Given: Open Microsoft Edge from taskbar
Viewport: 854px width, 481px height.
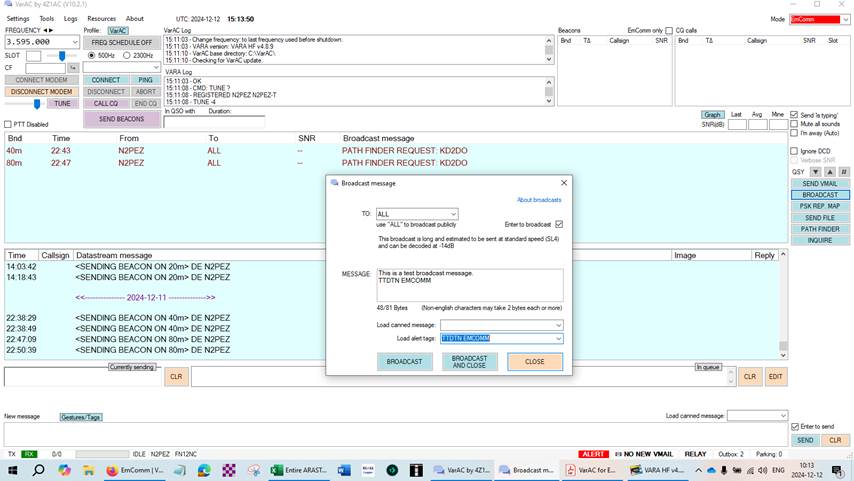Looking at the screenshot, I should pos(204,470).
